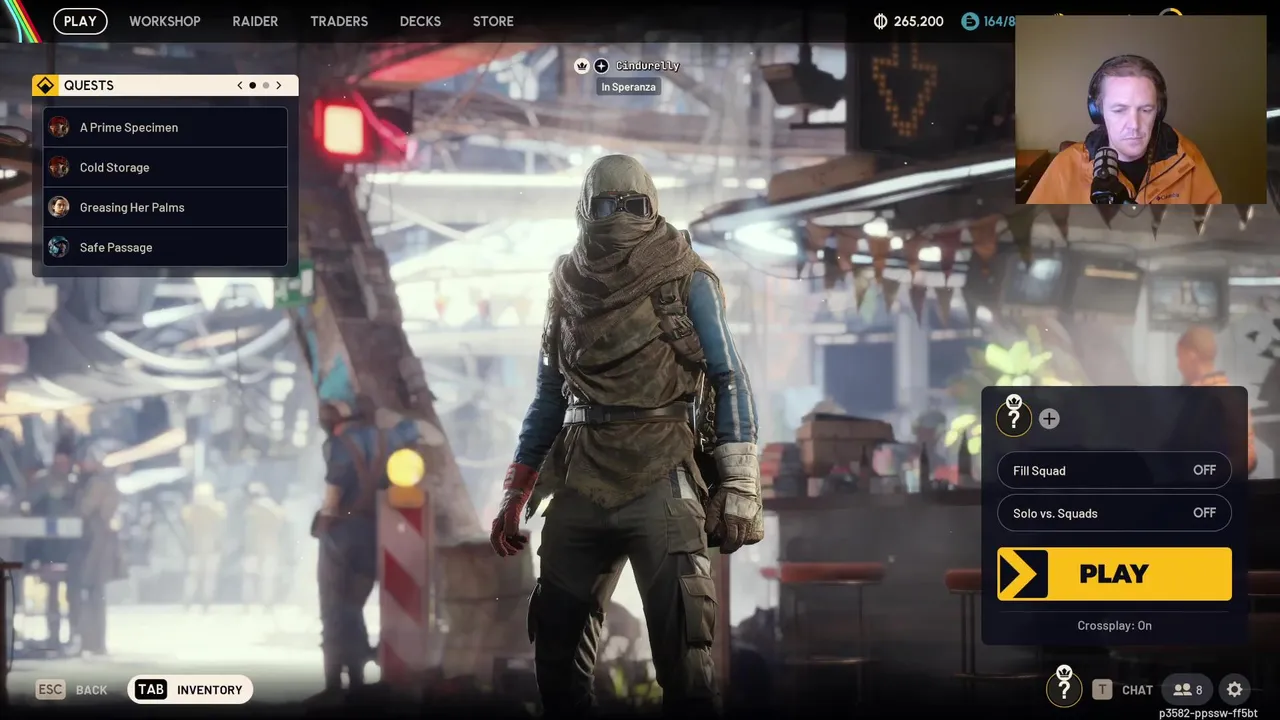1280x720 pixels.
Task: Open settings gear icon
Action: 1235,690
